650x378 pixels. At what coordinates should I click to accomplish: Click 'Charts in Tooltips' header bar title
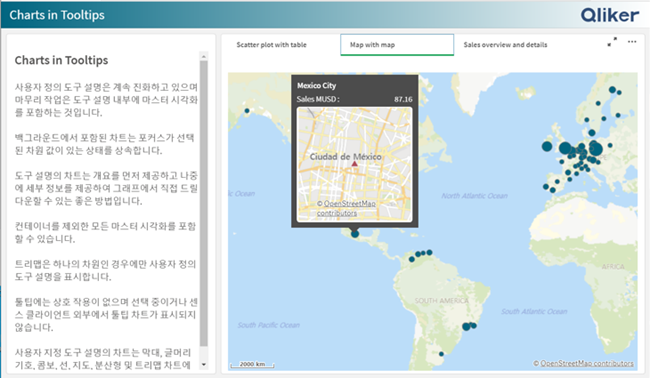pos(57,15)
